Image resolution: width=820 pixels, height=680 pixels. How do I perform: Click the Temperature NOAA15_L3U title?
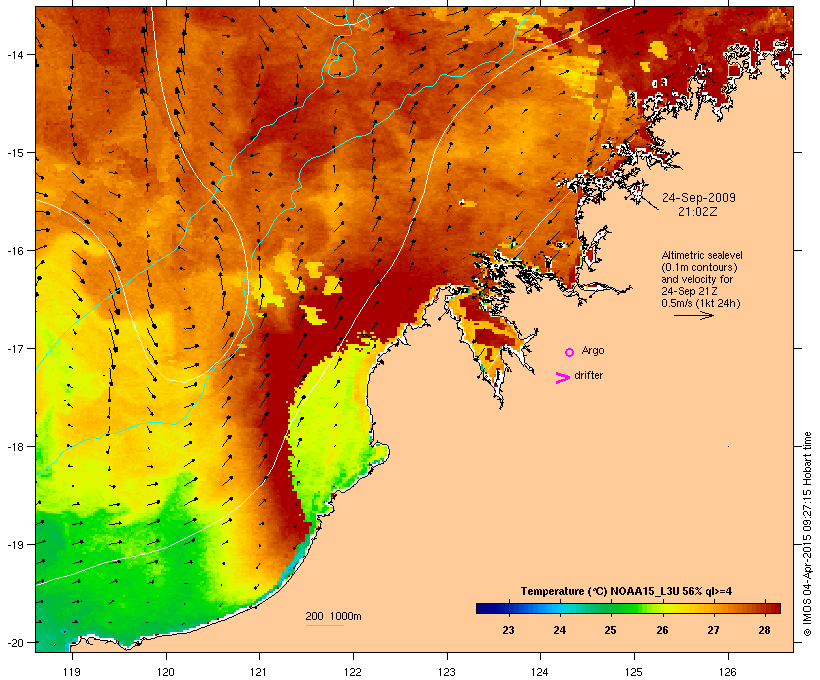(626, 591)
